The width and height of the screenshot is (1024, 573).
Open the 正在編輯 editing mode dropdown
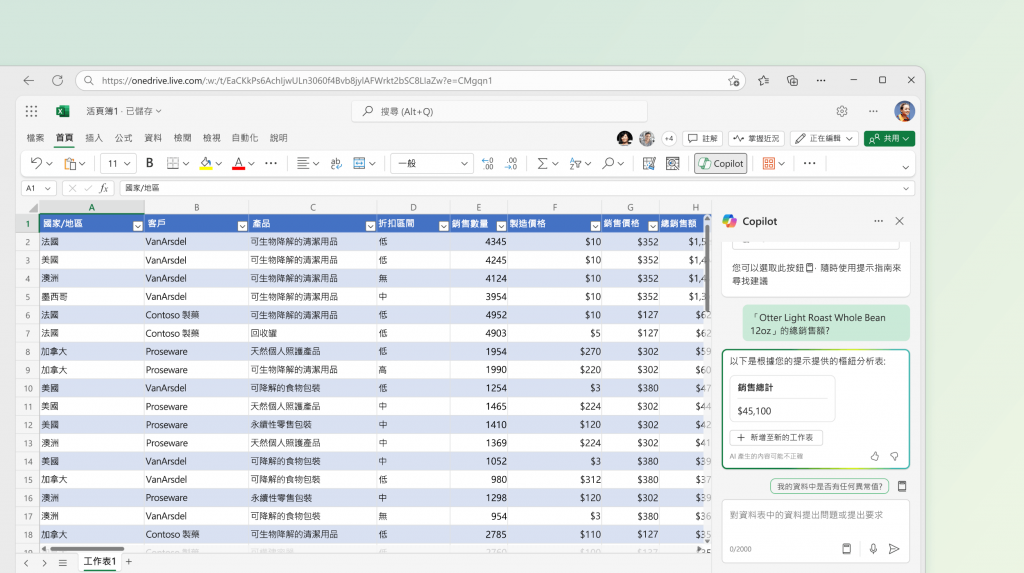click(x=824, y=139)
